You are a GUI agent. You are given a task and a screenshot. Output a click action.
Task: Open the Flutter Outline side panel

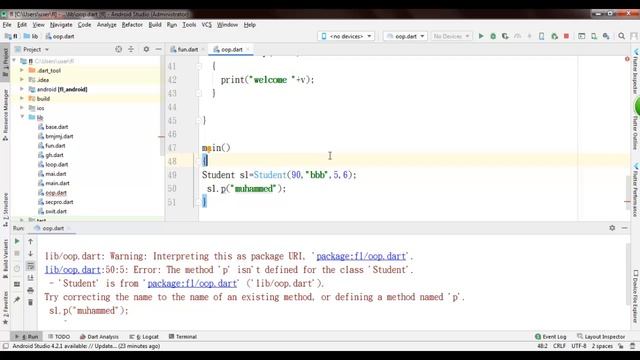click(x=636, y=132)
